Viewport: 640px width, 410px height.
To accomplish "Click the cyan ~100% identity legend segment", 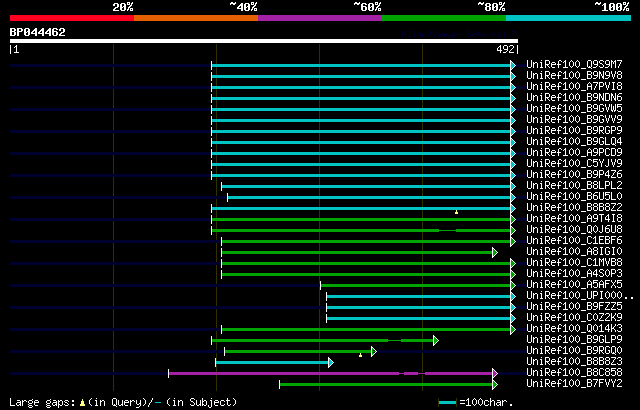I will point(568,18).
